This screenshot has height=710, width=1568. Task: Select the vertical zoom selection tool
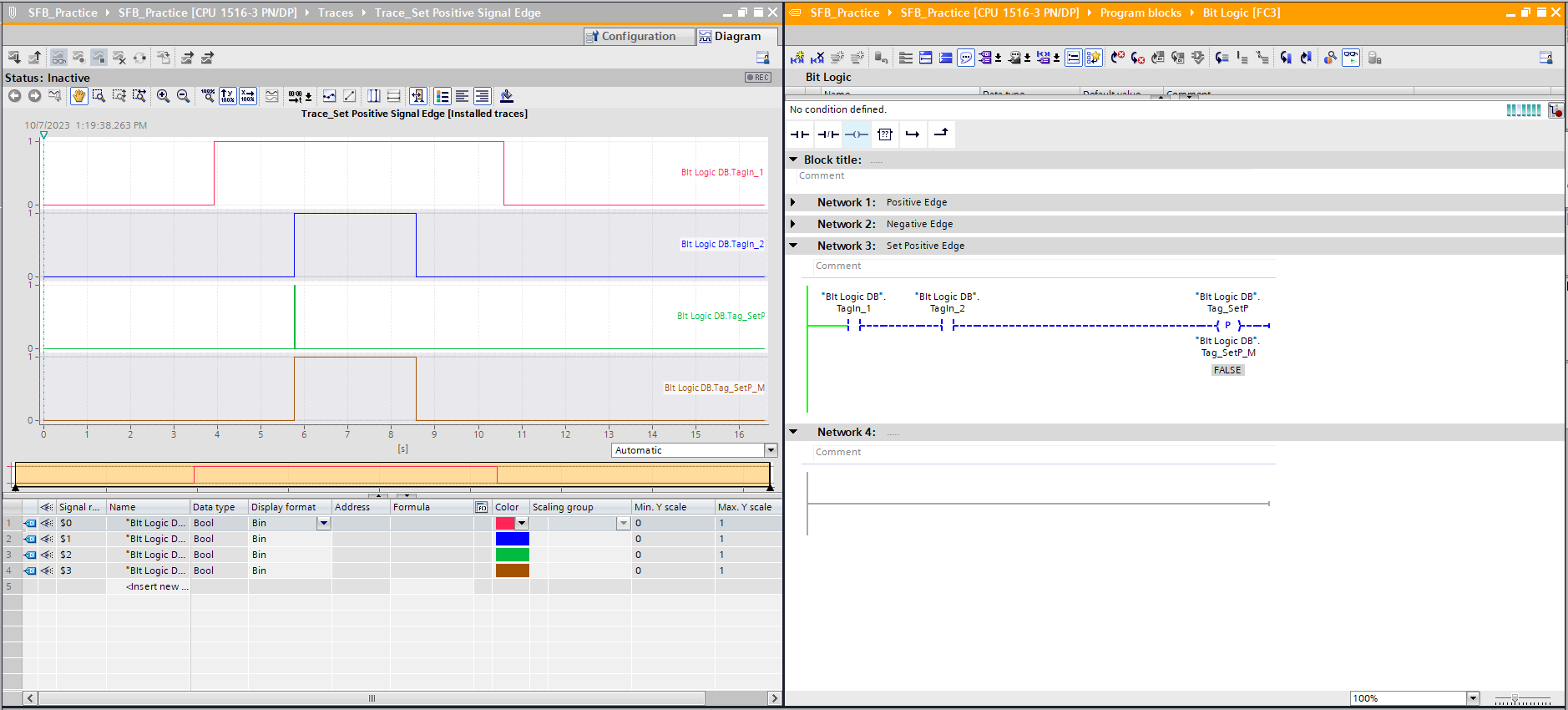click(x=119, y=96)
